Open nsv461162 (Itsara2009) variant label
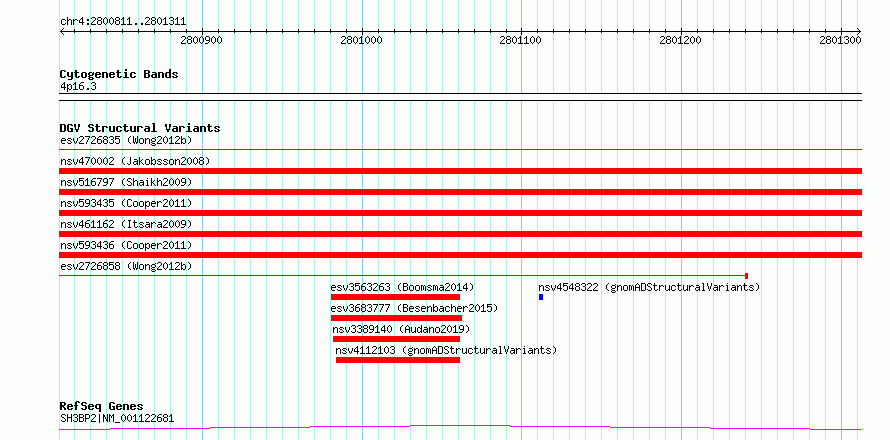 click(x=126, y=224)
